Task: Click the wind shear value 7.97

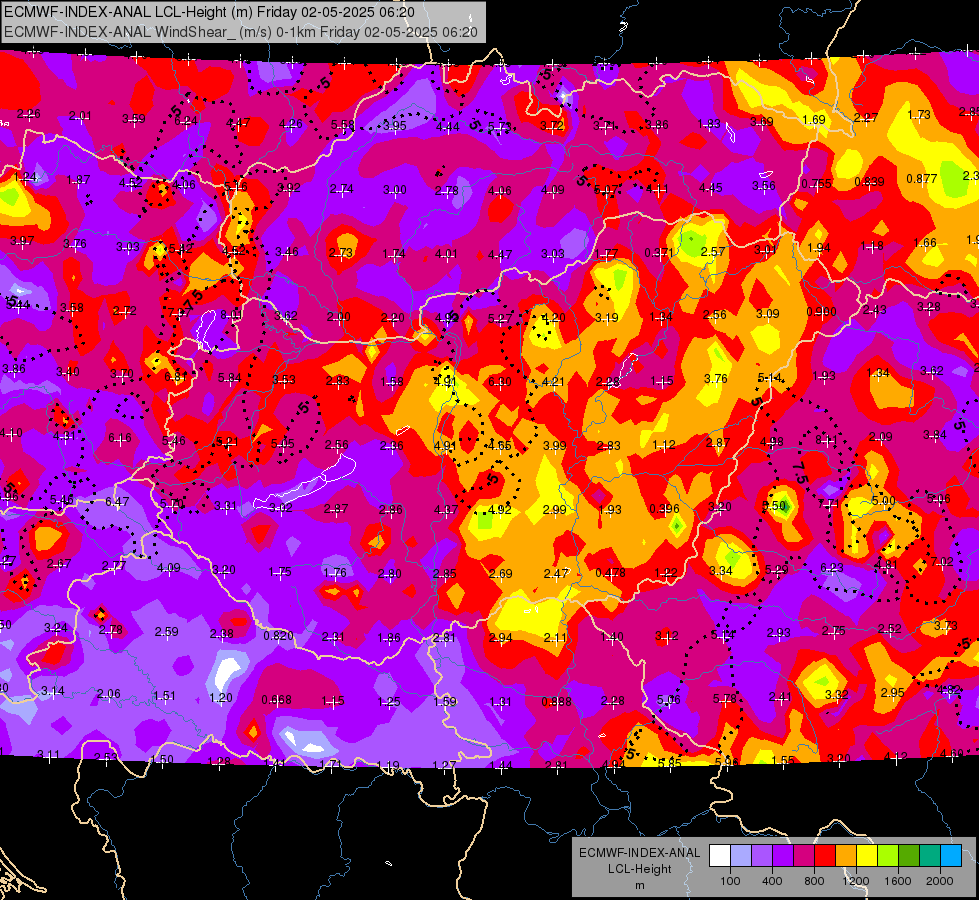Action: point(179,312)
